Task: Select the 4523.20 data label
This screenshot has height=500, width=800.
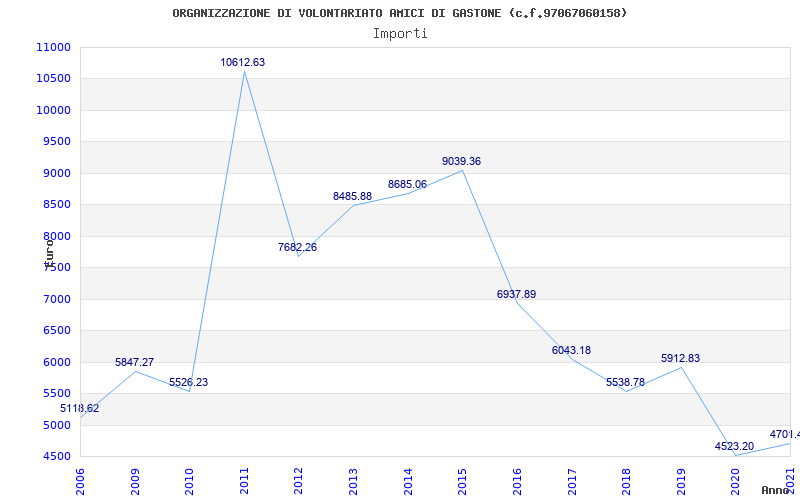Action: (734, 446)
